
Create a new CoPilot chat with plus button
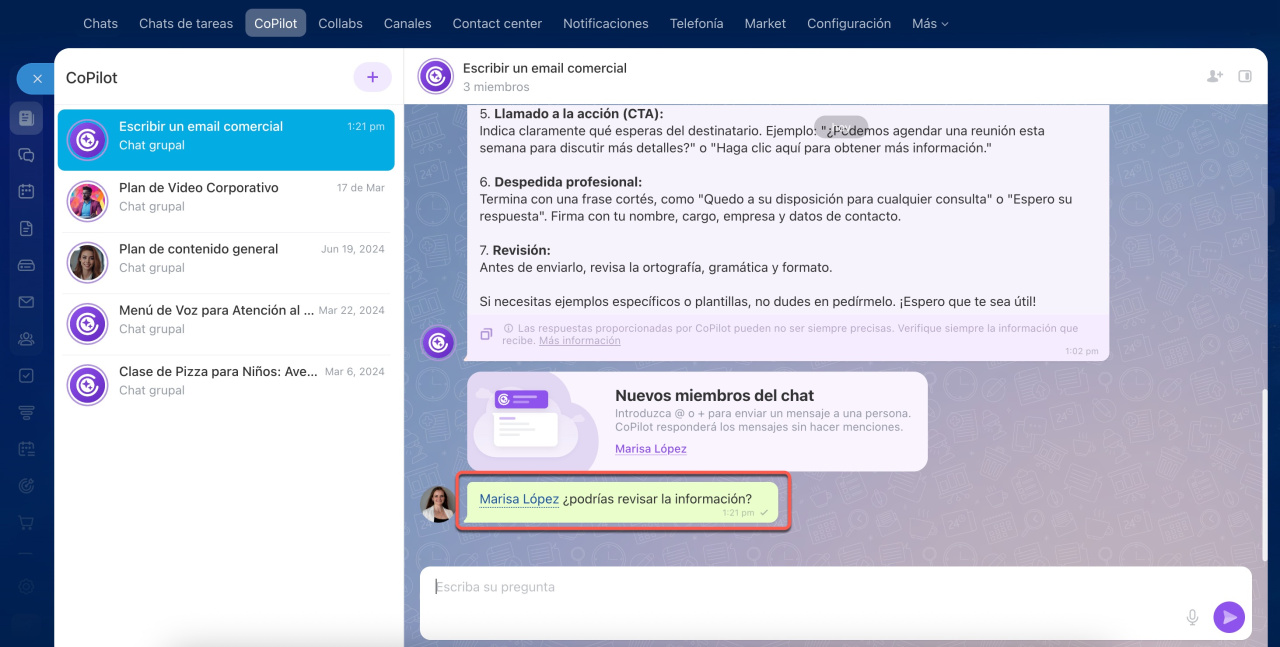tap(372, 77)
